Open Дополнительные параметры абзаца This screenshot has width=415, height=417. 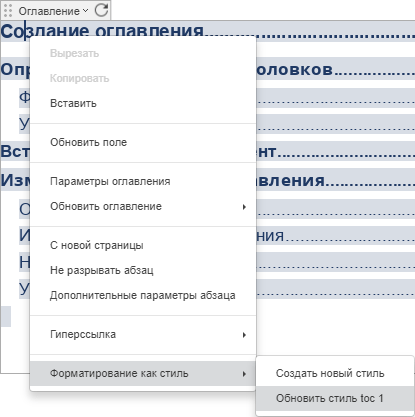tap(143, 295)
